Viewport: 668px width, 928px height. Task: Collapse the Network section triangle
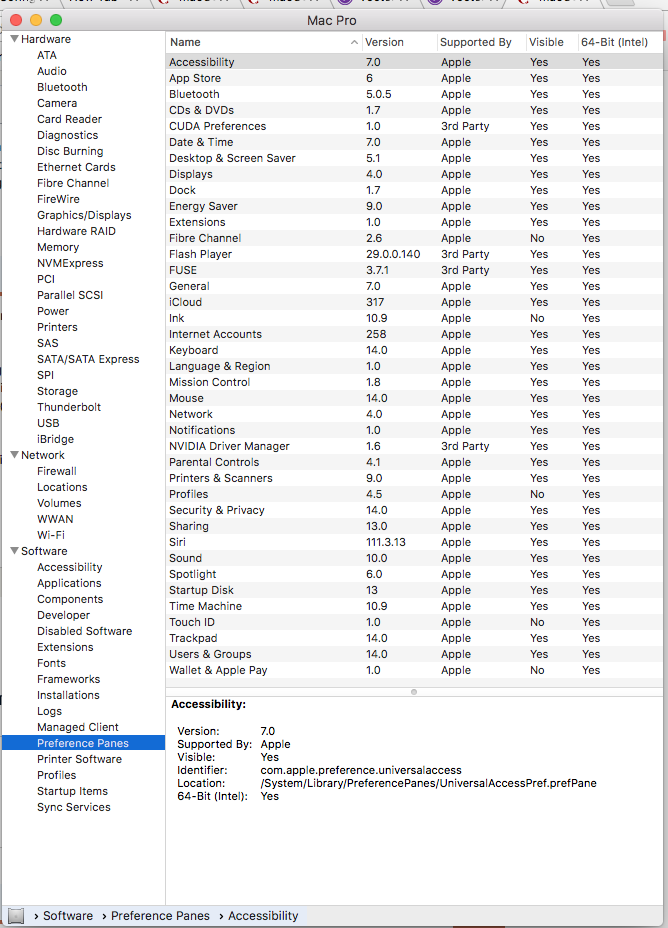point(15,455)
